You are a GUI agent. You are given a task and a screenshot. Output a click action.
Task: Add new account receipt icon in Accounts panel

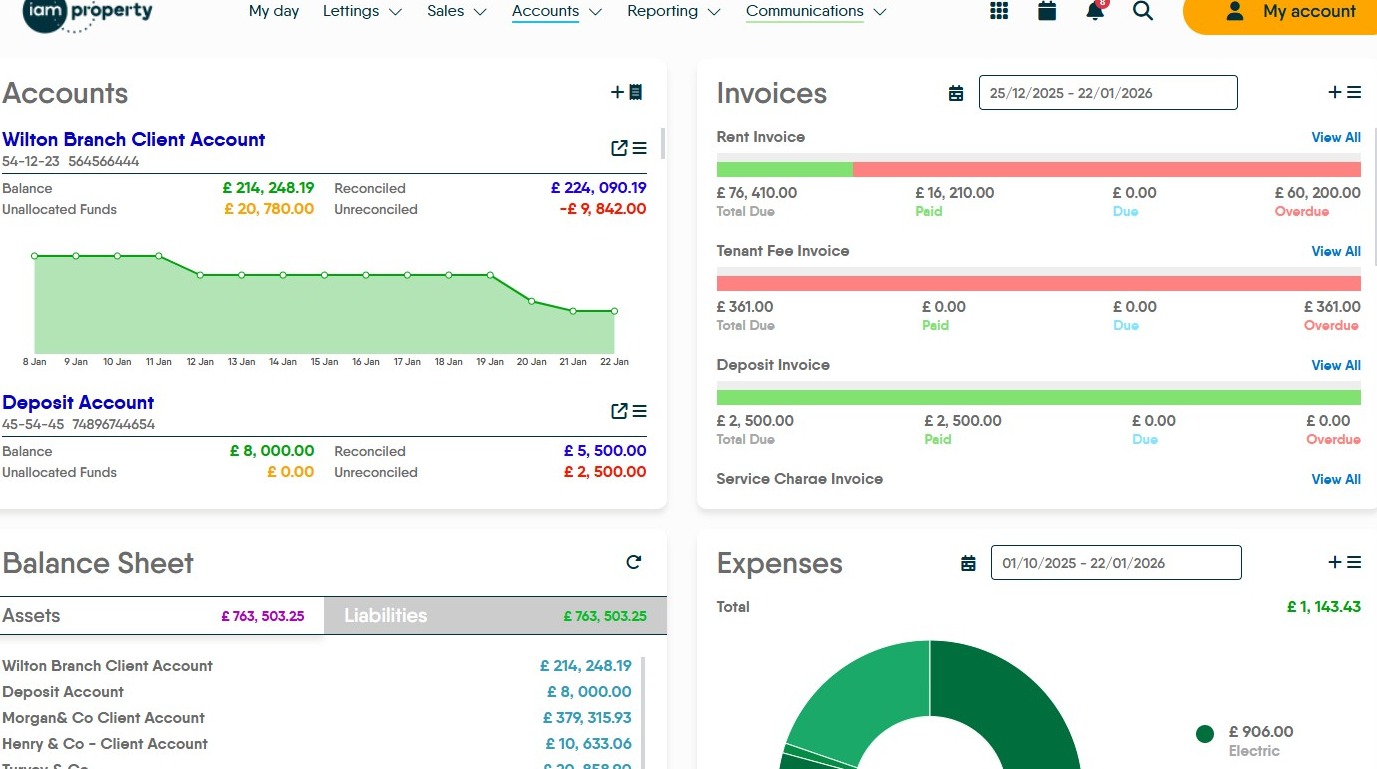point(627,92)
